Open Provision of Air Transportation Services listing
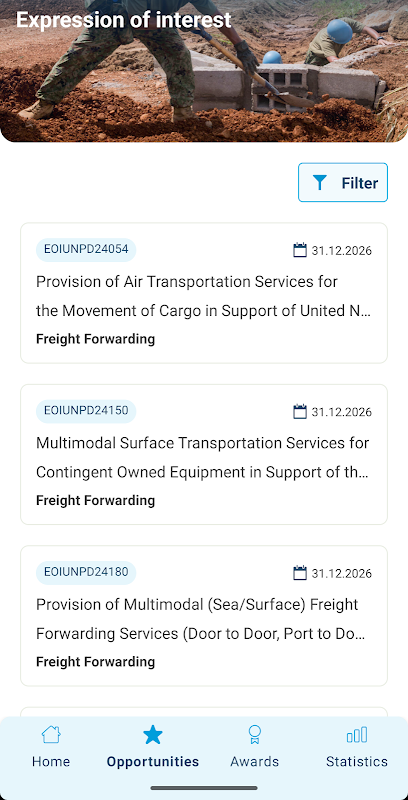The height and width of the screenshot is (800, 408). (x=204, y=293)
